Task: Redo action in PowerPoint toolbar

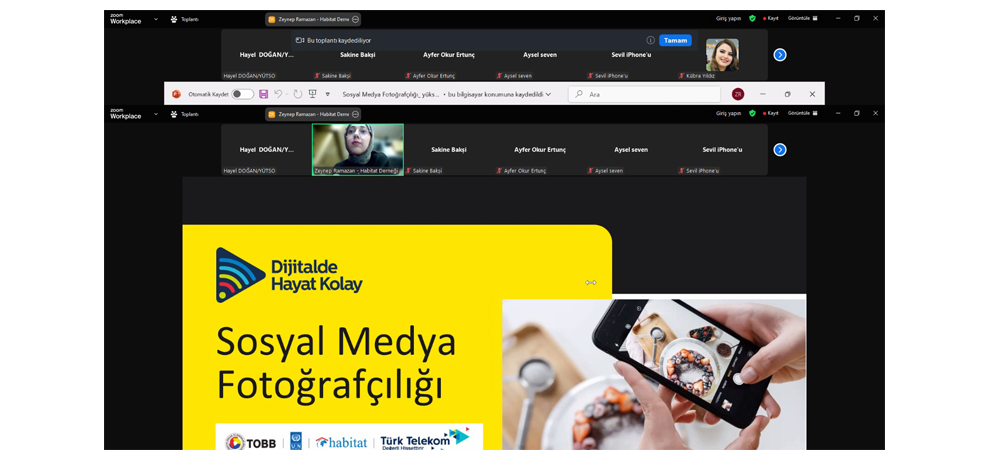Action: [x=297, y=94]
